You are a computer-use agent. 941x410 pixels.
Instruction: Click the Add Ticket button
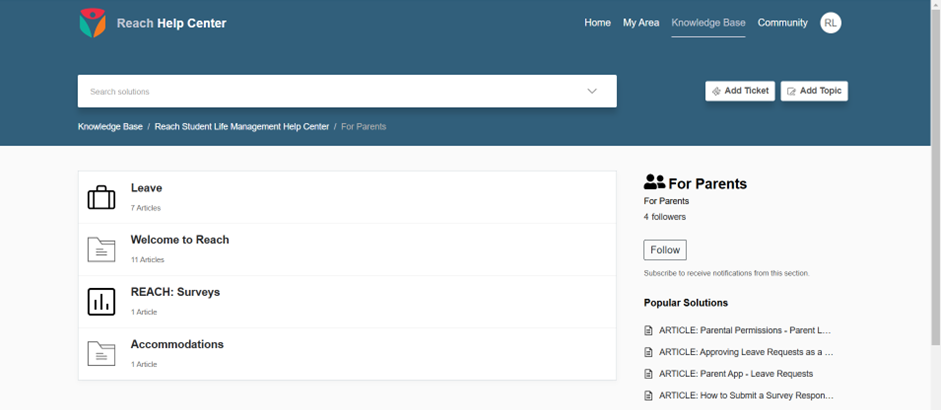pos(740,91)
